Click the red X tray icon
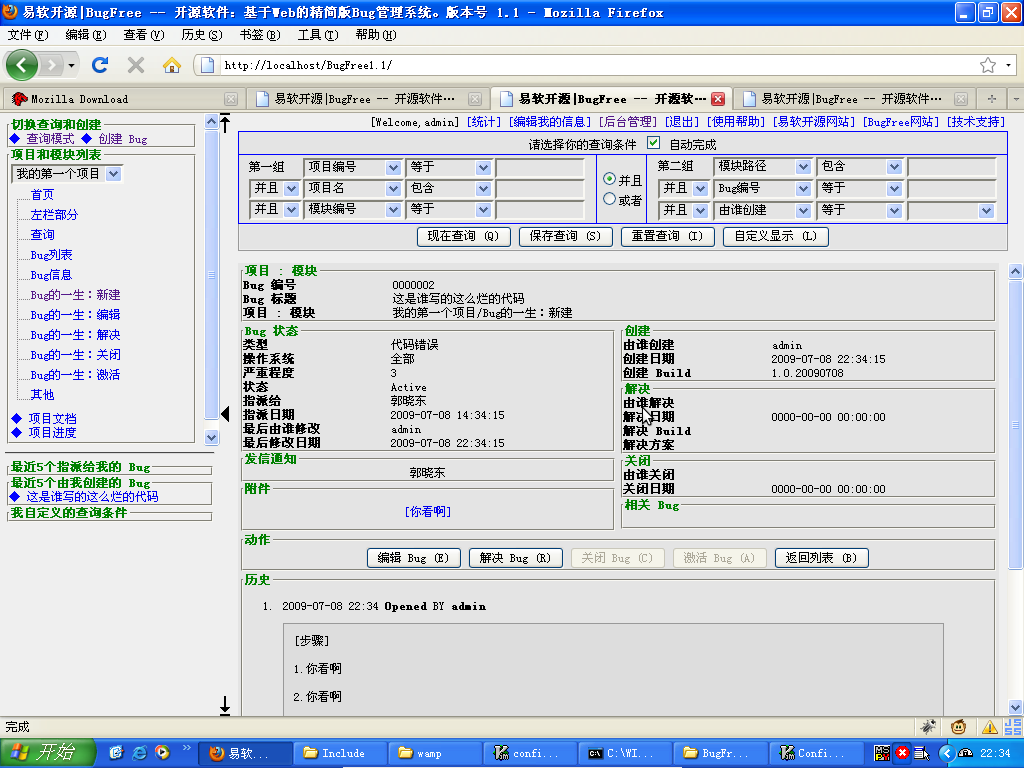Image resolution: width=1024 pixels, height=768 pixels. click(x=902, y=752)
